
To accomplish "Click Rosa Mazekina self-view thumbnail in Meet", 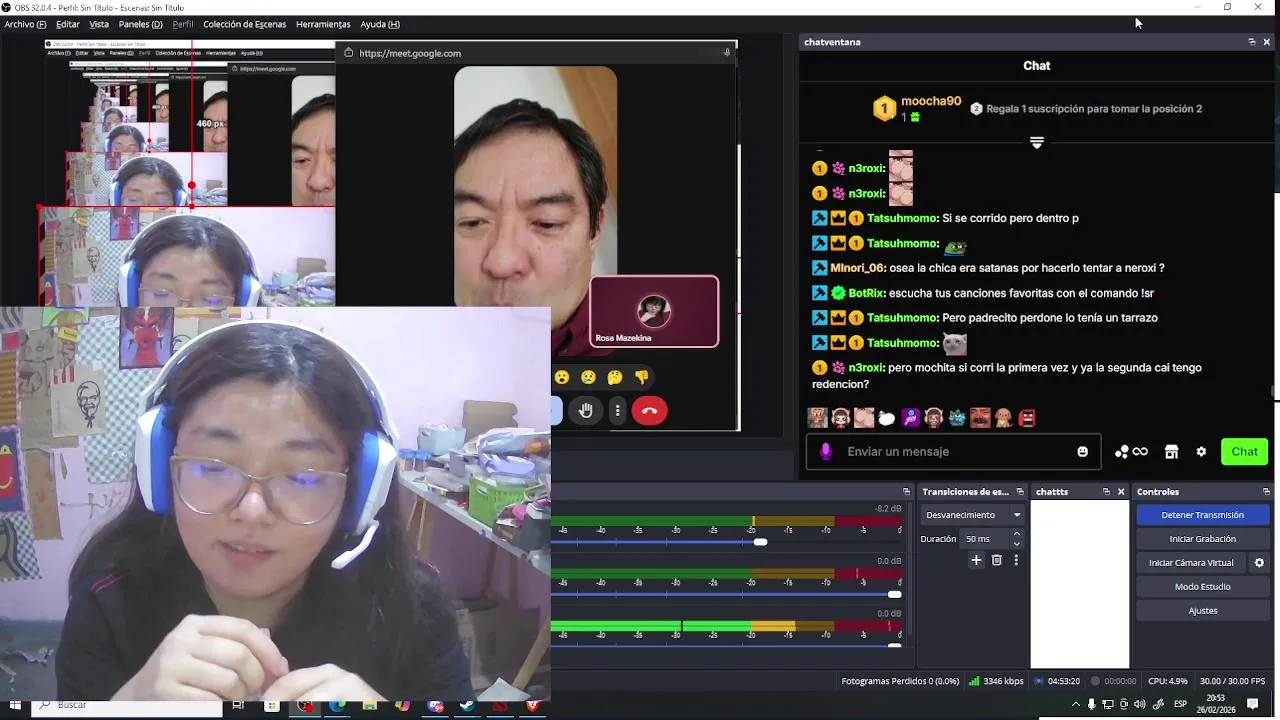I will pos(654,311).
